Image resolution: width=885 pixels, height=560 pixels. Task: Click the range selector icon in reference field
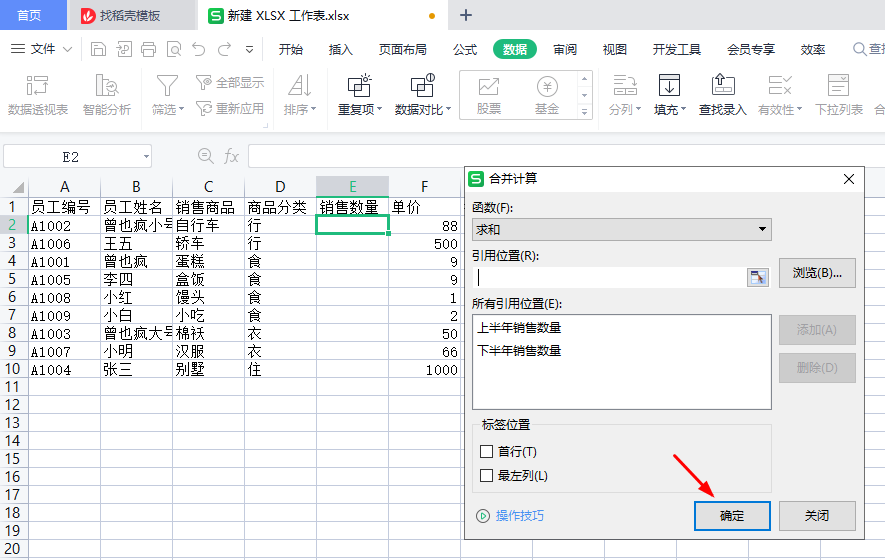[757, 277]
